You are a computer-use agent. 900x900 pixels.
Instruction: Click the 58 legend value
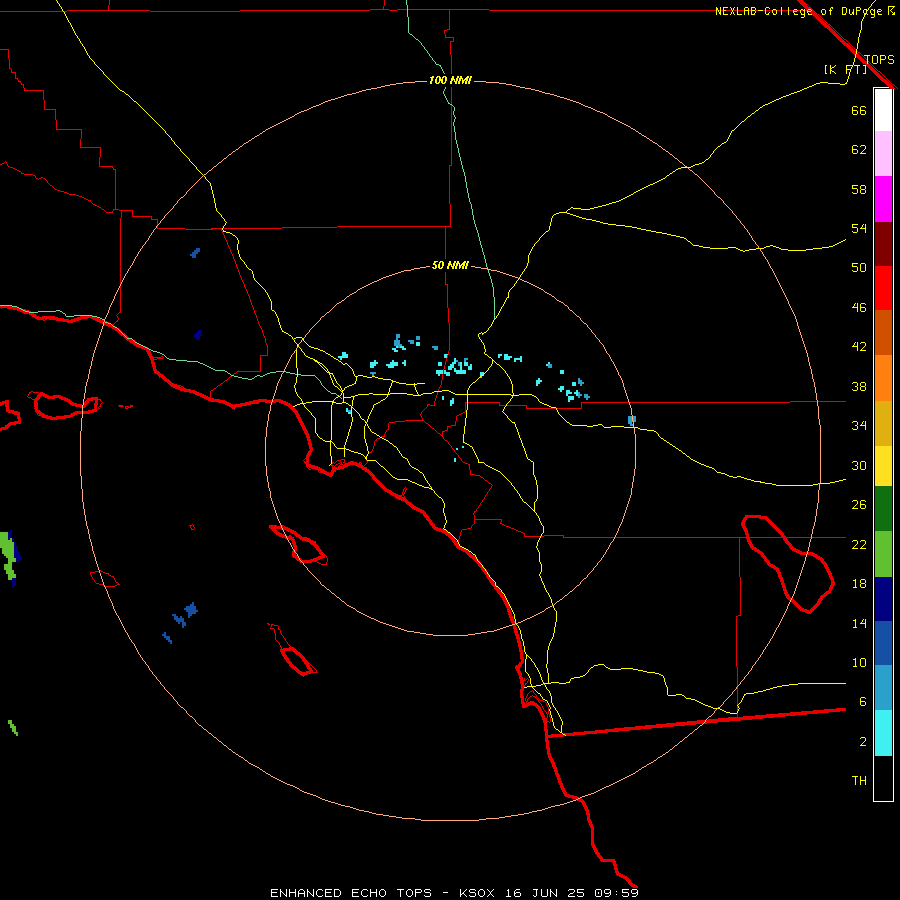click(859, 189)
